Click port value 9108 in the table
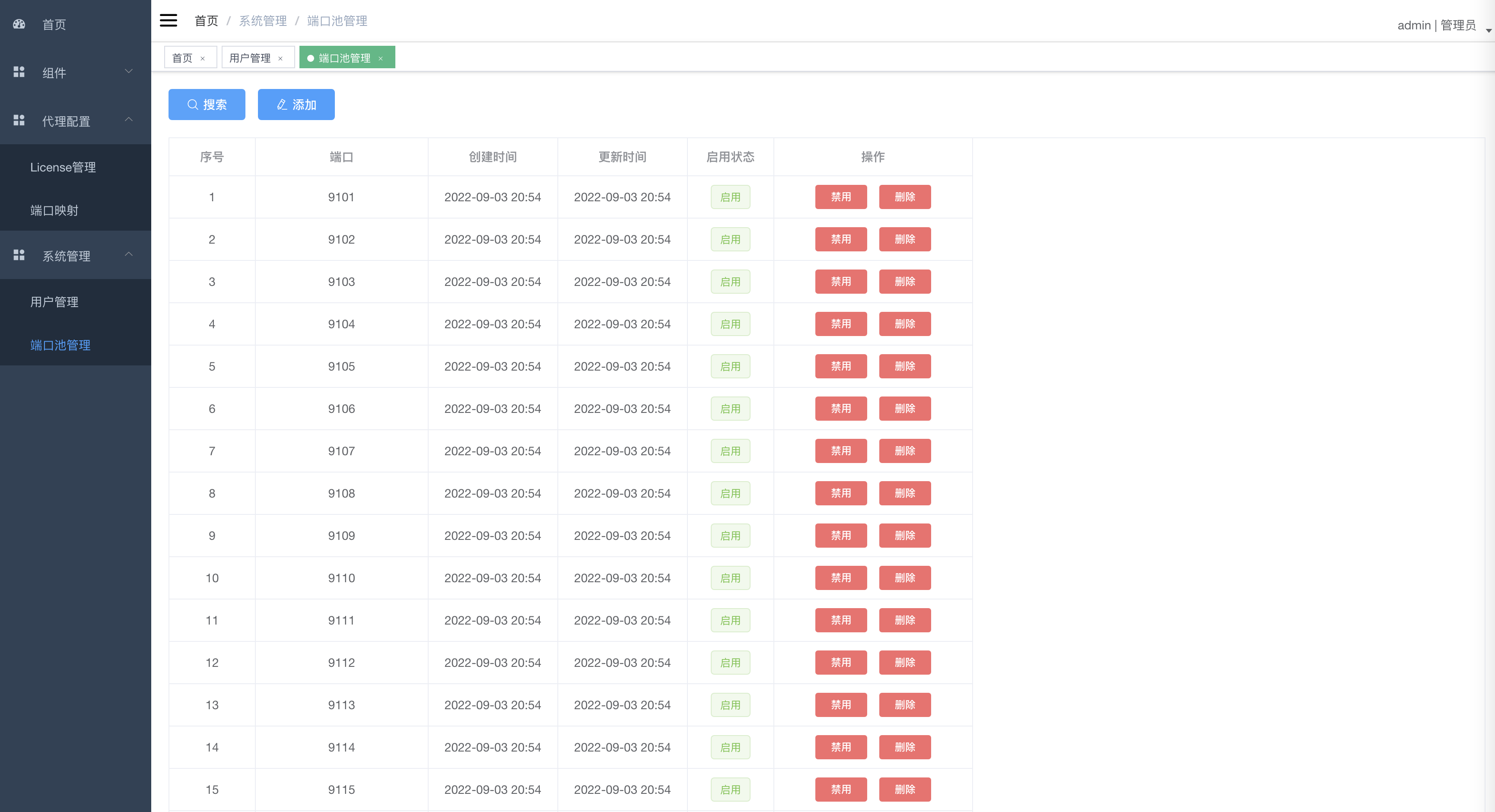 tap(341, 493)
